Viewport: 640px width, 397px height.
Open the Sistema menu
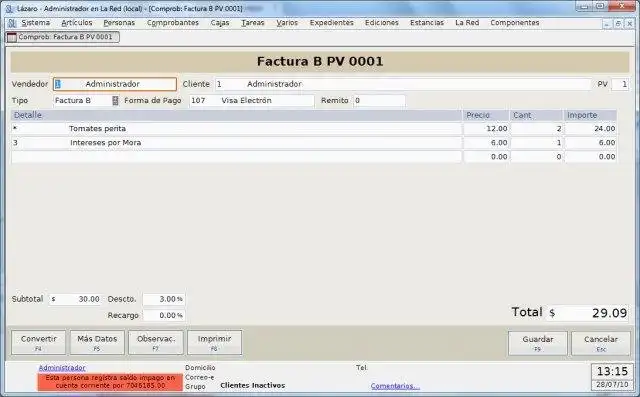click(x=36, y=23)
